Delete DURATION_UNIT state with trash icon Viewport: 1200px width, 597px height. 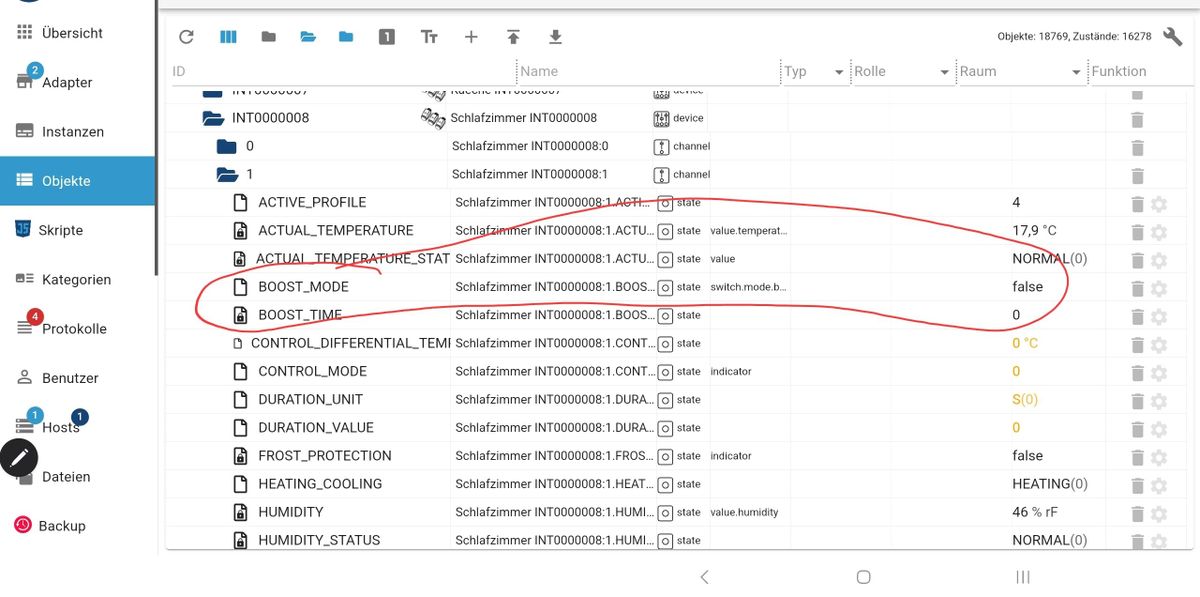pyautogui.click(x=1137, y=400)
